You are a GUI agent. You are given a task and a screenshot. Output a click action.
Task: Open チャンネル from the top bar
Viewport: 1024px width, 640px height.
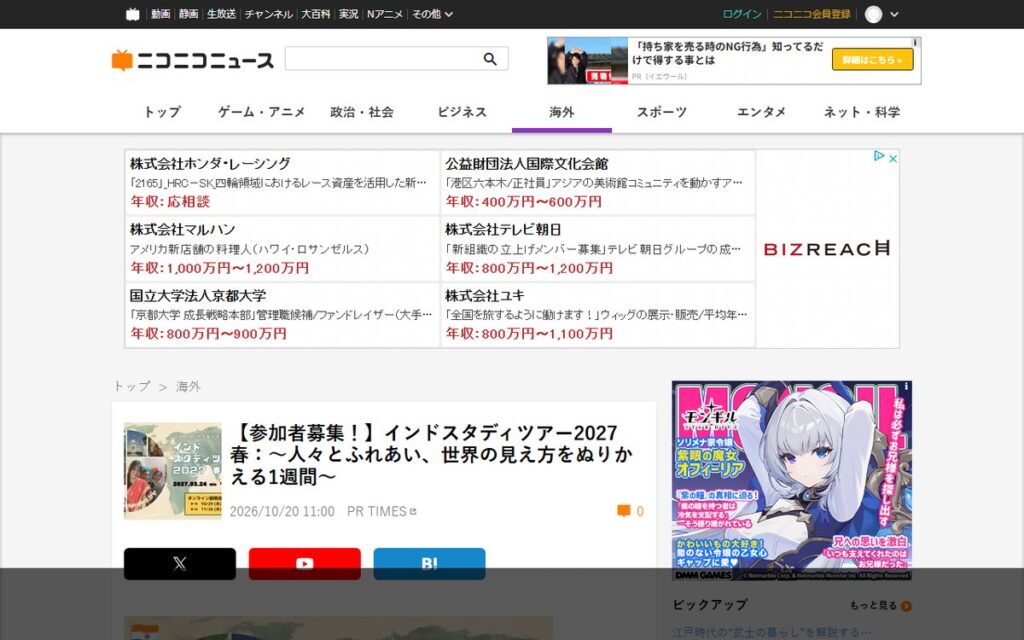pyautogui.click(x=268, y=14)
